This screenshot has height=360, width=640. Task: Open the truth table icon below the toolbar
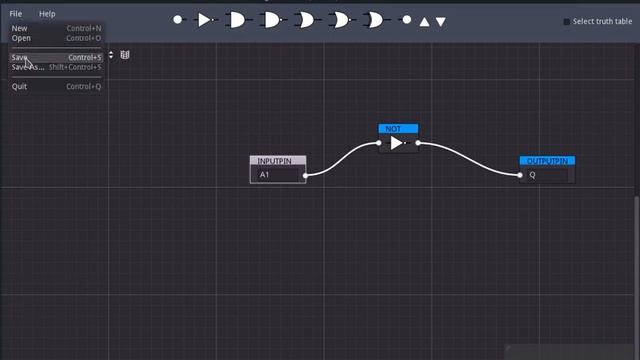click(x=125, y=55)
